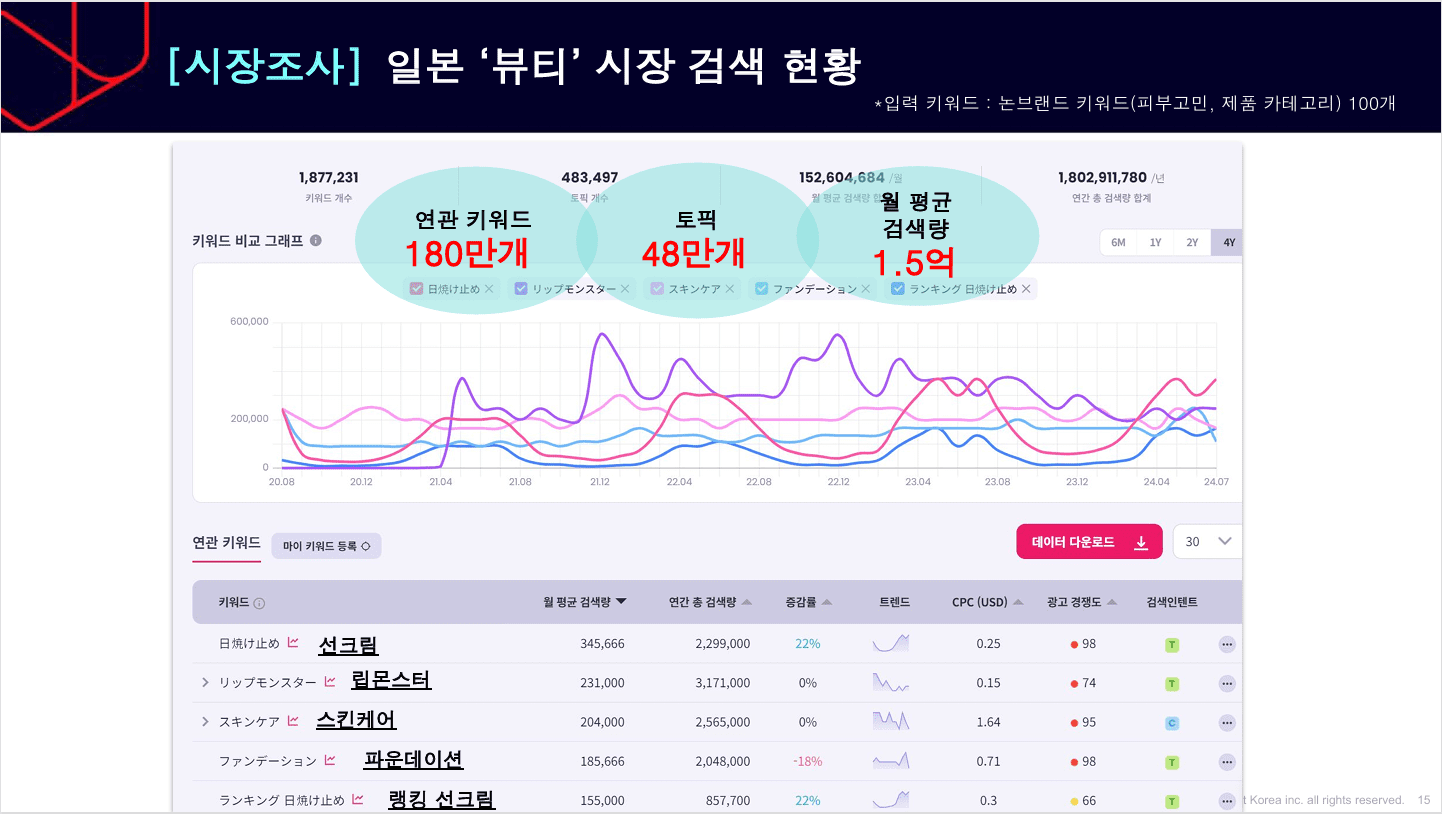Image resolution: width=1442 pixels, height=814 pixels.
Task: Expand the スキンケア keyword row
Action: [x=205, y=722]
